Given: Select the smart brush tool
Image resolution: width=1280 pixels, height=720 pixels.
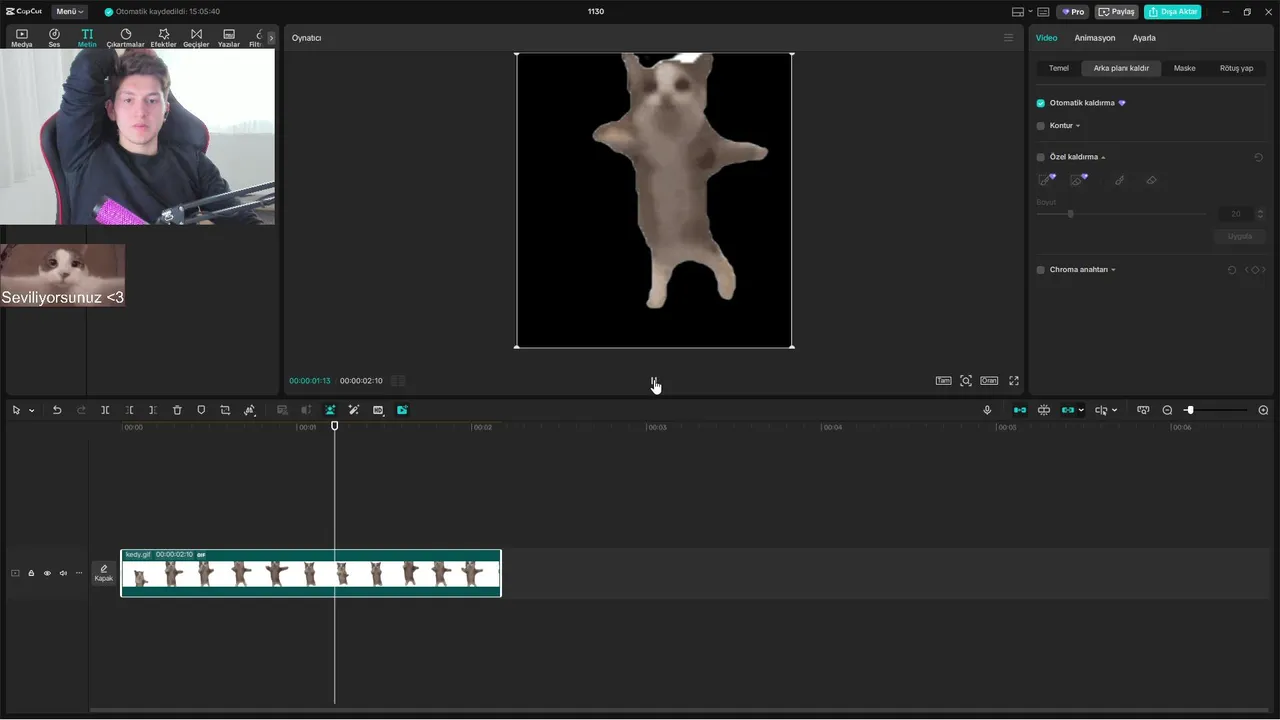Looking at the screenshot, I should click(1047, 180).
